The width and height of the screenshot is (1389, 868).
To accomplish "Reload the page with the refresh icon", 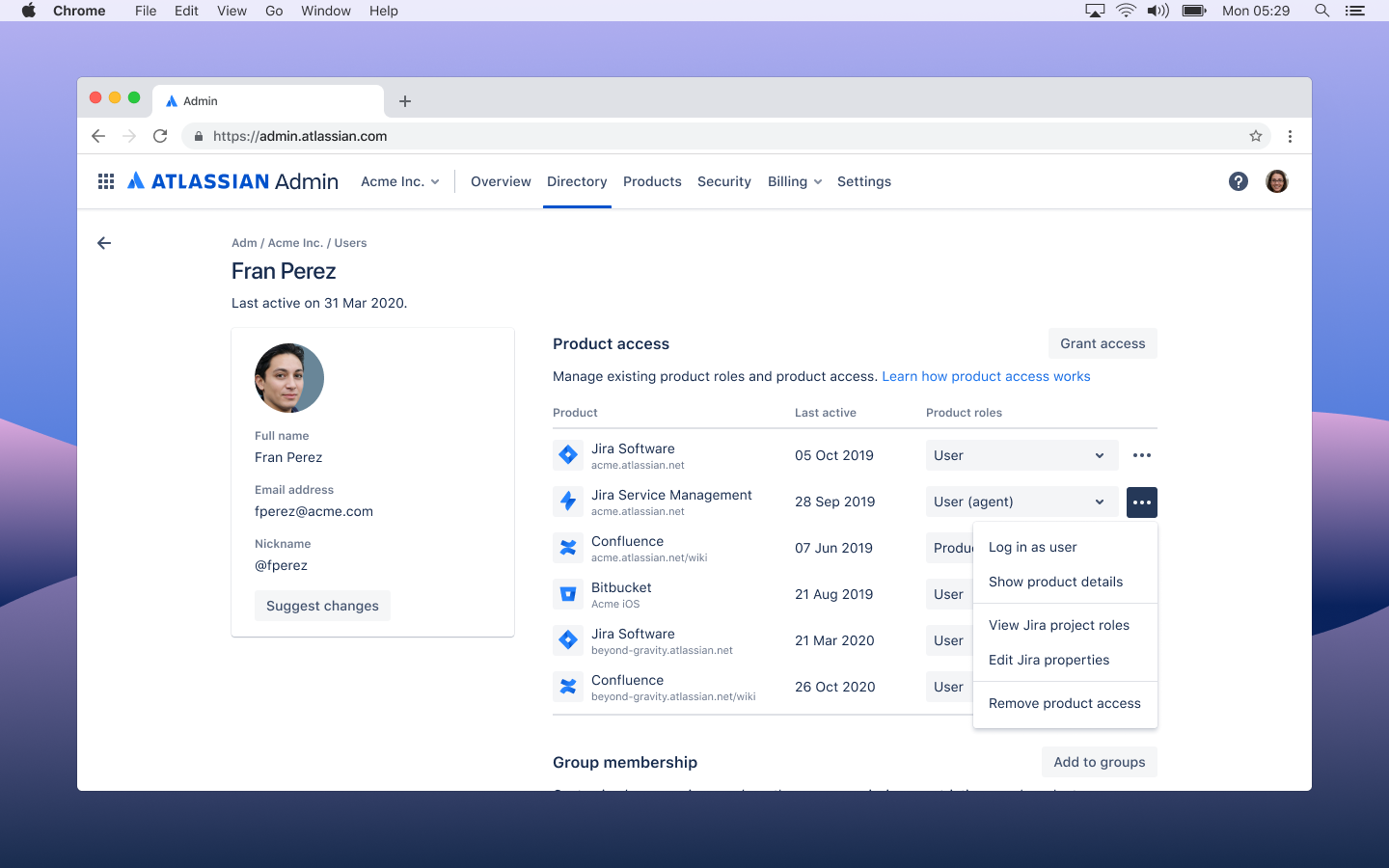I will pyautogui.click(x=160, y=136).
